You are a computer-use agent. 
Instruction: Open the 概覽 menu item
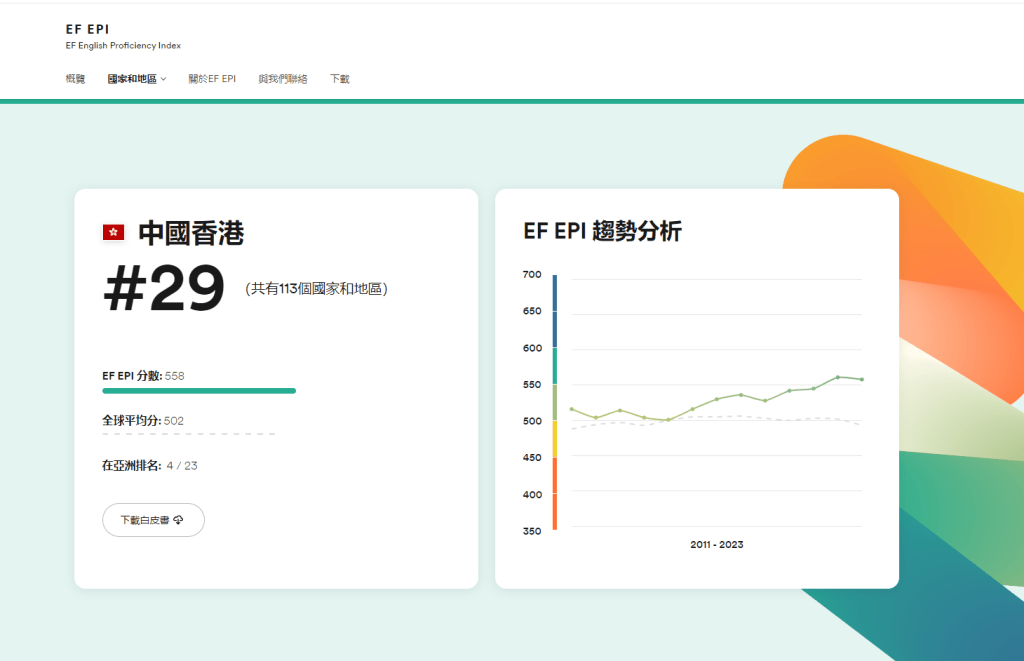[x=75, y=79]
